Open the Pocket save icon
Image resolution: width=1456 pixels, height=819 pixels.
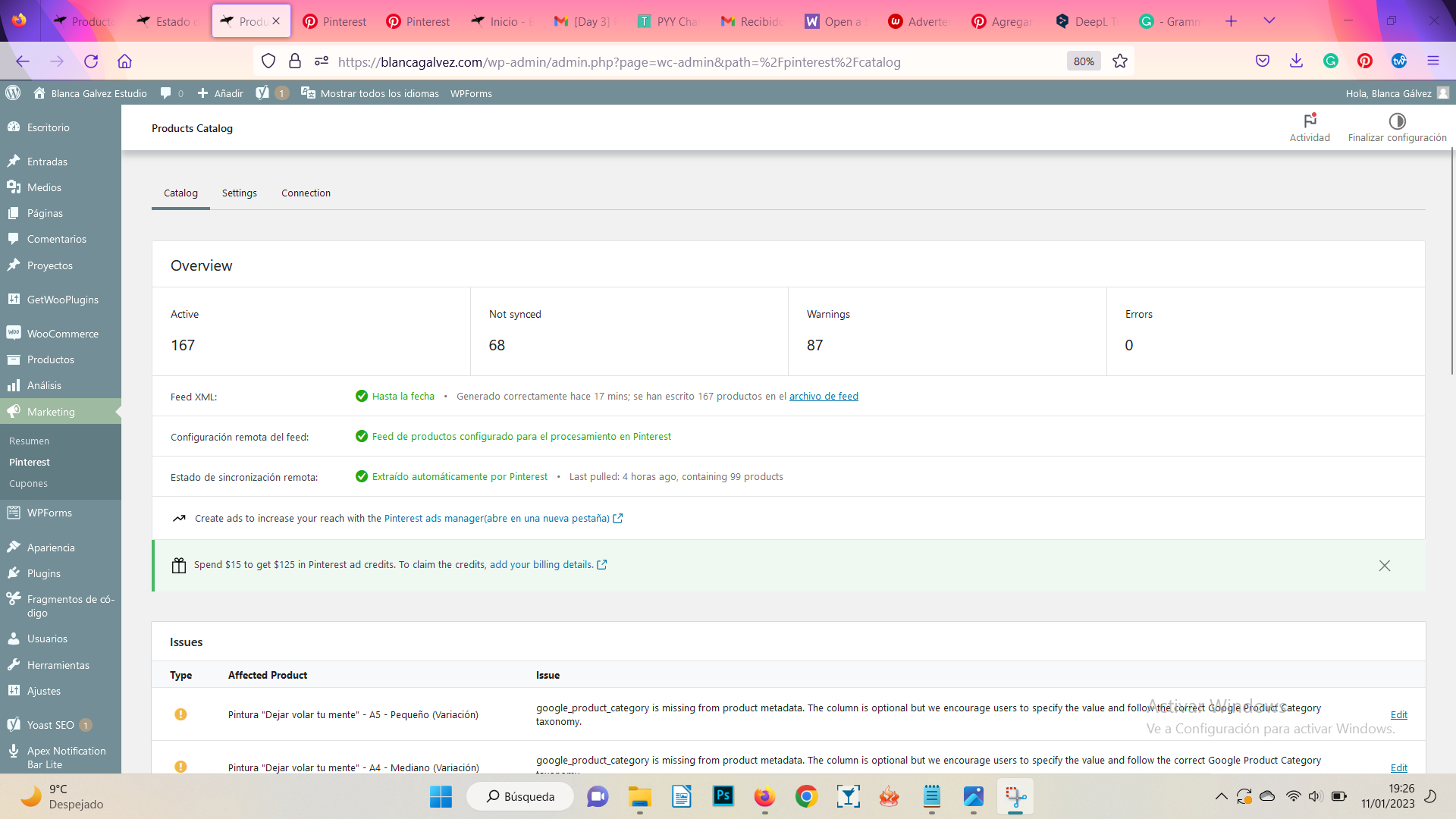pos(1262,61)
